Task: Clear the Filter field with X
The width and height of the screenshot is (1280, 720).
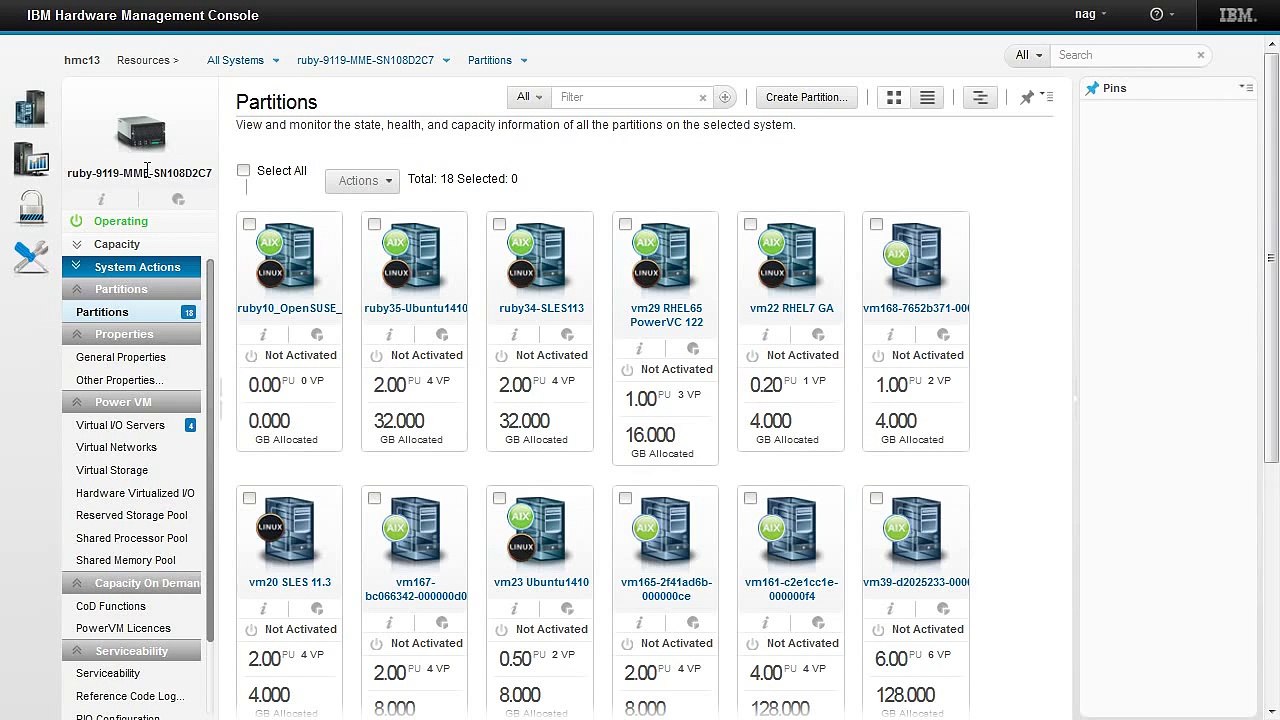Action: 702,97
